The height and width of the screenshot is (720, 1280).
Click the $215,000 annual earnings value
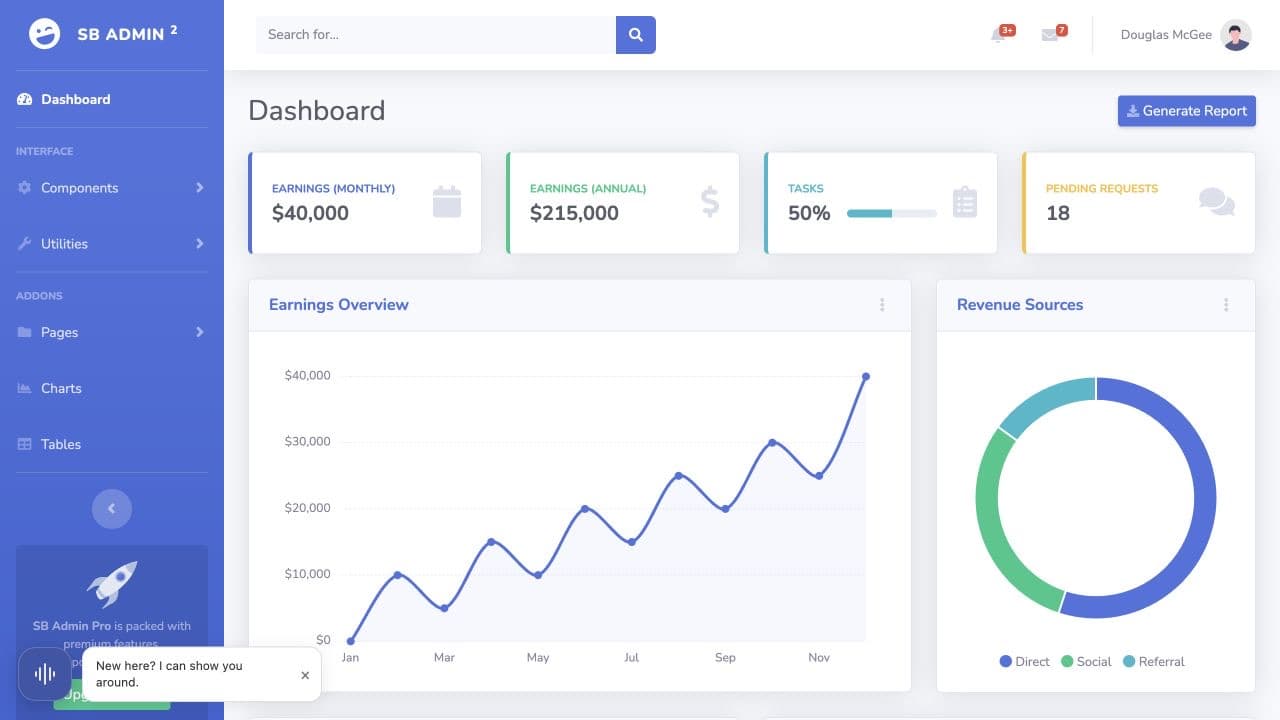point(574,213)
